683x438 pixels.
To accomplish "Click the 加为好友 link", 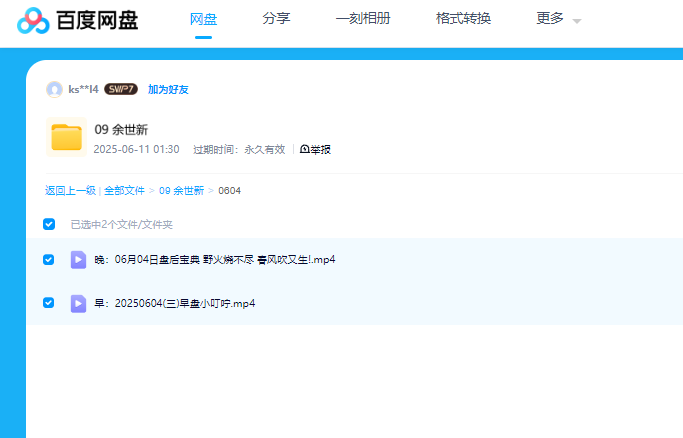I will 168,89.
